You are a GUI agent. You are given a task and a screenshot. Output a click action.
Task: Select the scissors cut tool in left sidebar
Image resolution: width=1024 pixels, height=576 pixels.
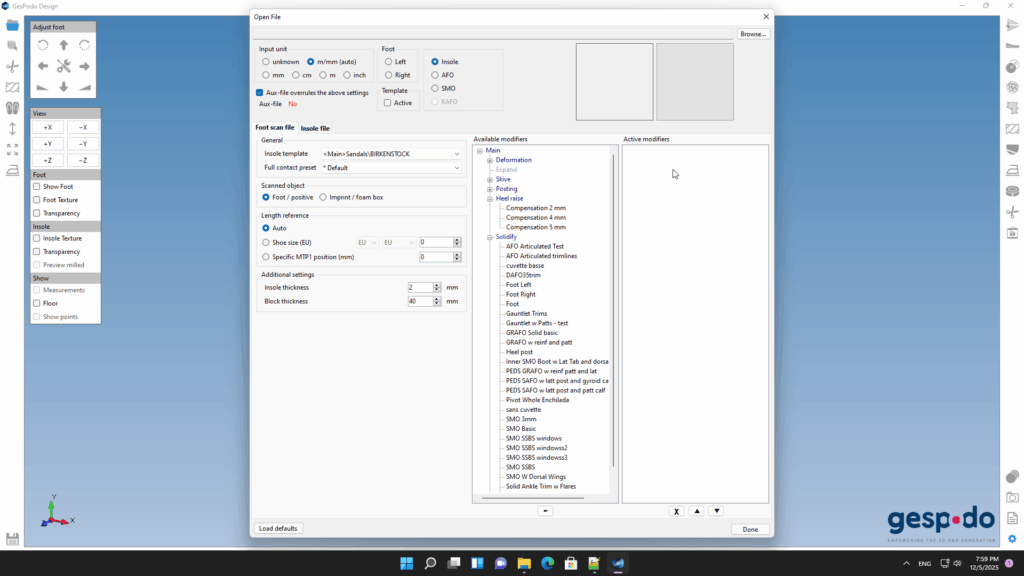pyautogui.click(x=12, y=66)
